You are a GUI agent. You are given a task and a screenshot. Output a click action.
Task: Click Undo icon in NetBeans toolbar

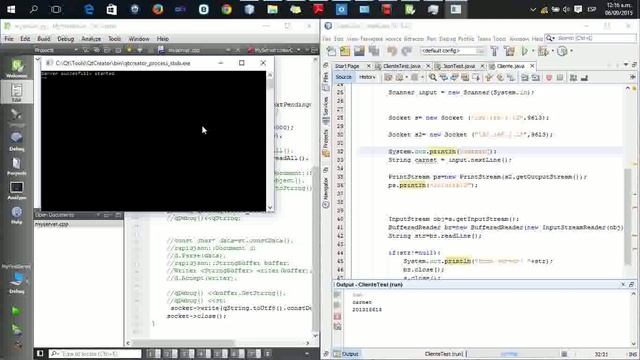392,51
